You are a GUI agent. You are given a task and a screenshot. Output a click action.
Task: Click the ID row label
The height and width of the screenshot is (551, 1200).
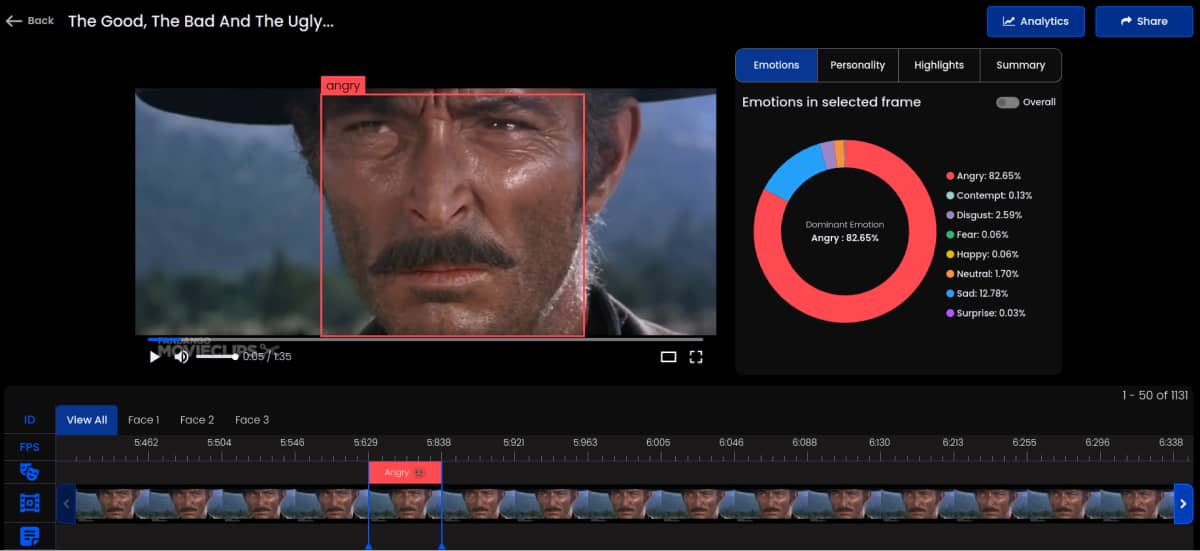[30, 420]
